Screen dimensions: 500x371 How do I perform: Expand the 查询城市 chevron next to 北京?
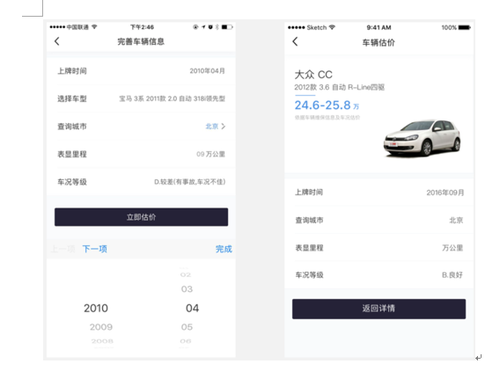click(223, 126)
